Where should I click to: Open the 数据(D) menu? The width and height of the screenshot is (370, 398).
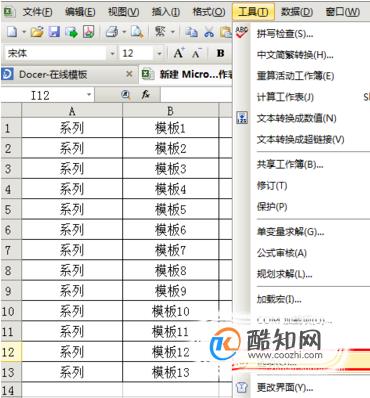[297, 12]
